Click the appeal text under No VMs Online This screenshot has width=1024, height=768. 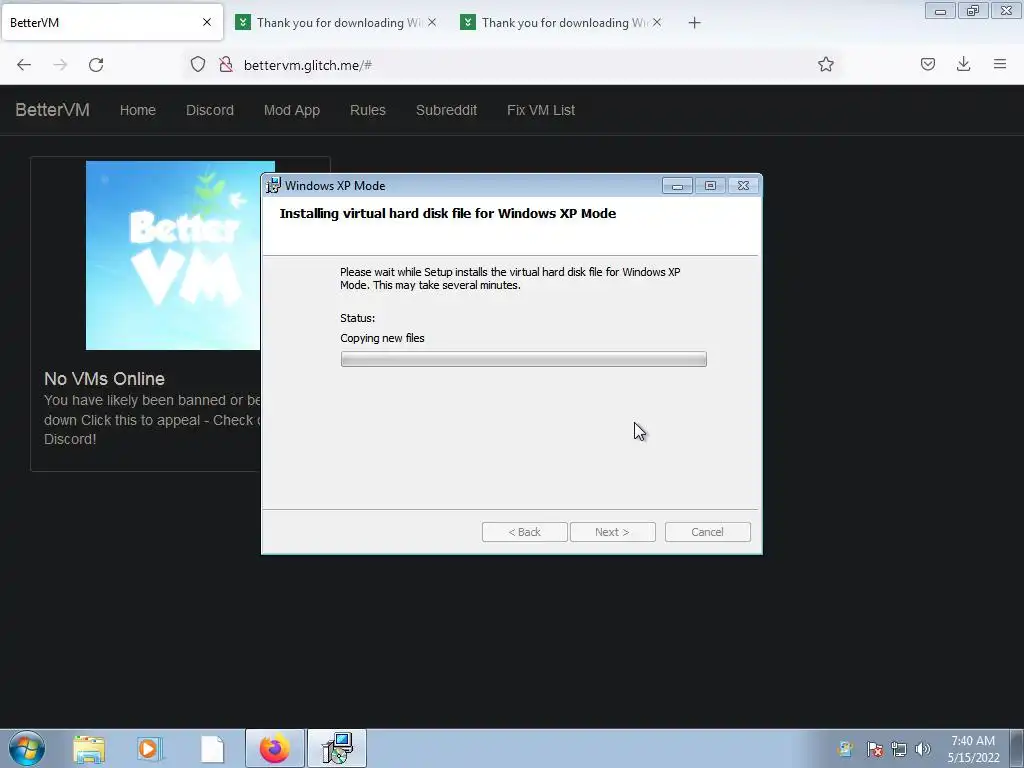tap(152, 420)
